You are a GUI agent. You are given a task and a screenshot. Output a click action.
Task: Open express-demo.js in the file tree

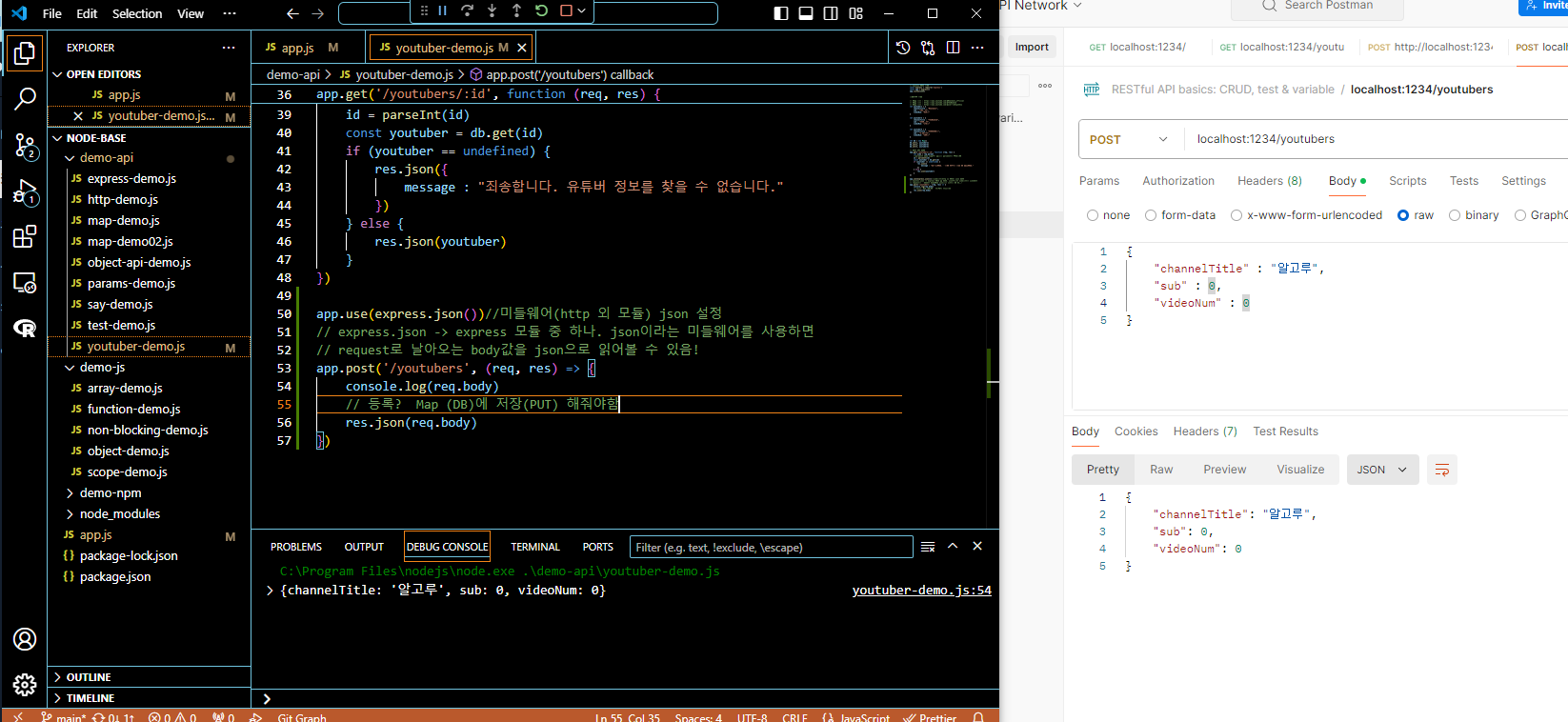pos(131,179)
